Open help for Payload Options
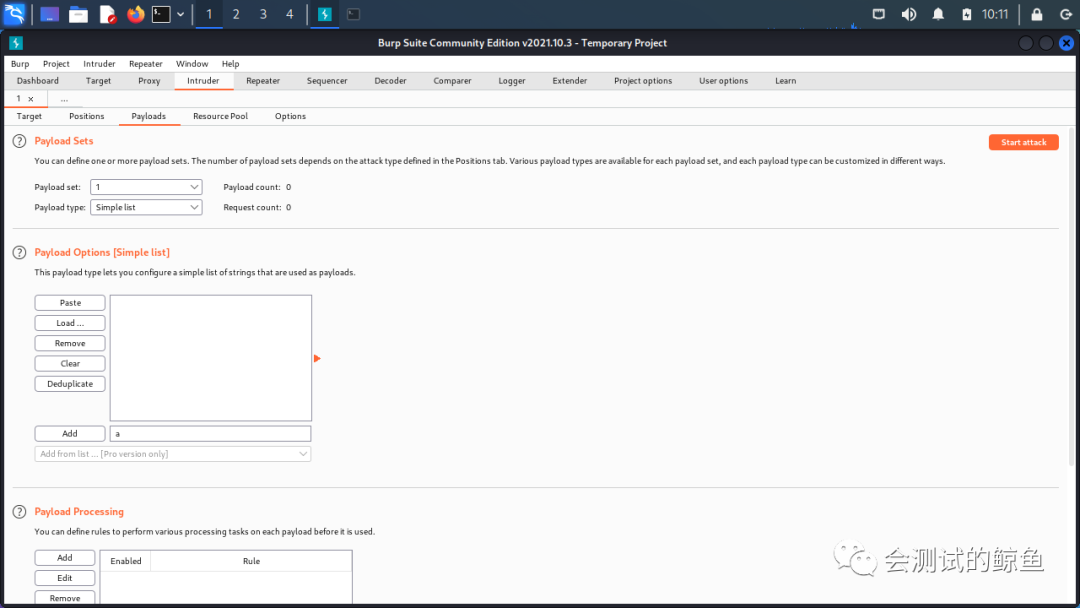Viewport: 1080px width, 608px height. coord(19,253)
